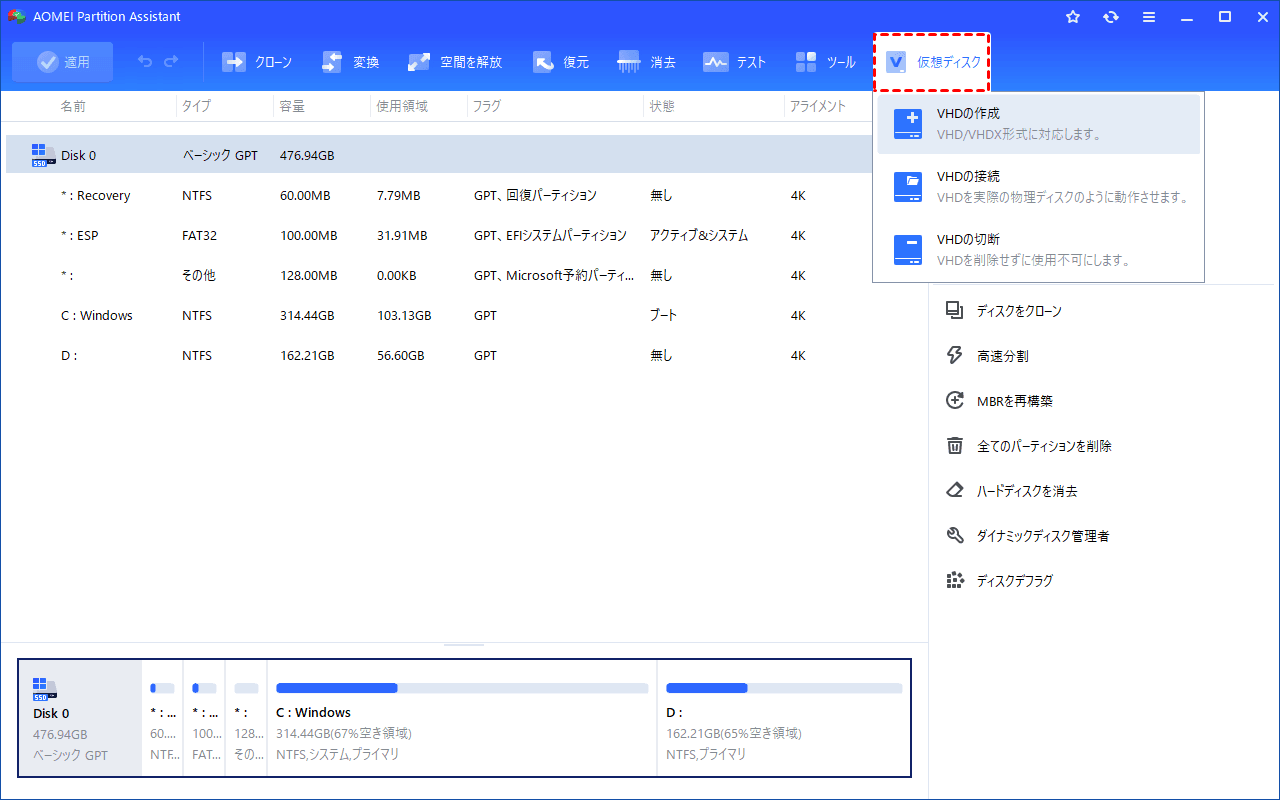
Task: Open the 消去 (Wipe) tool
Action: click(645, 61)
